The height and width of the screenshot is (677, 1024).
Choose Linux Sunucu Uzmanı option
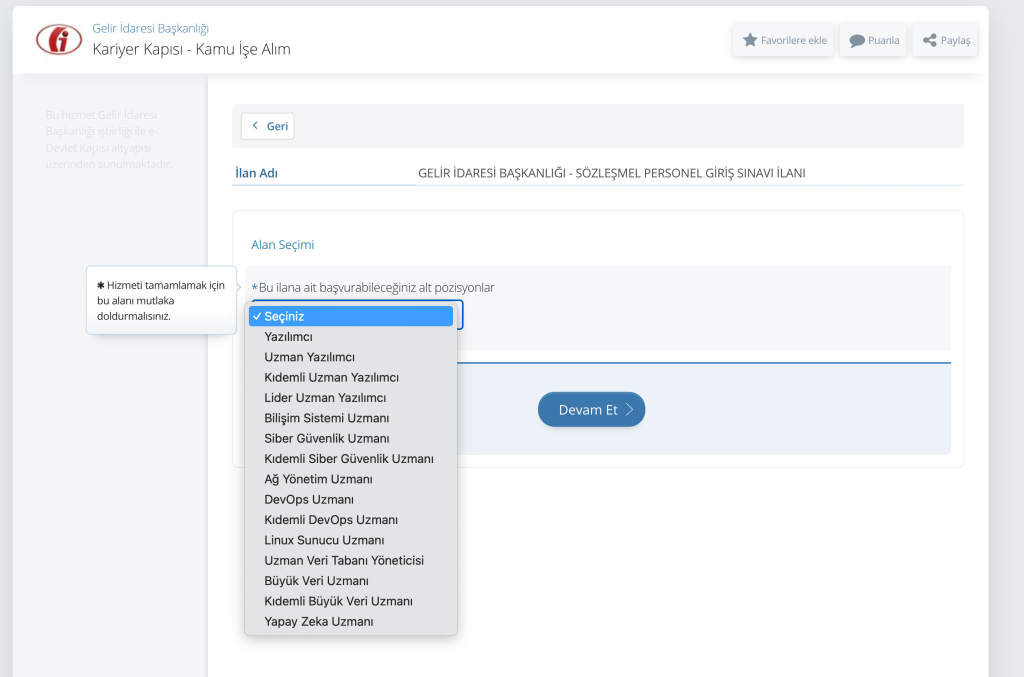[x=324, y=540]
